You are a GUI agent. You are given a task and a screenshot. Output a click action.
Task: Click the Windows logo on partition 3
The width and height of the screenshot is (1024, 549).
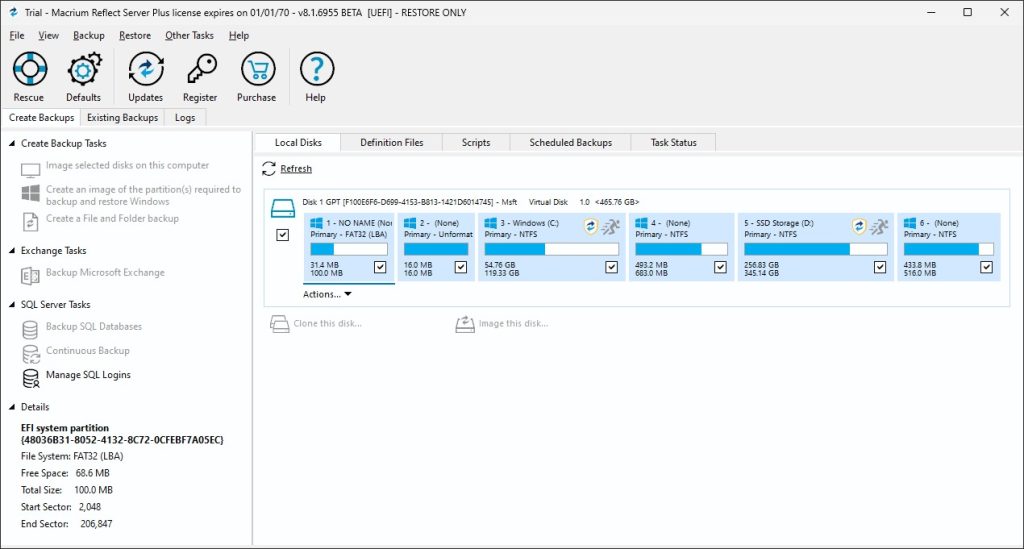490,223
